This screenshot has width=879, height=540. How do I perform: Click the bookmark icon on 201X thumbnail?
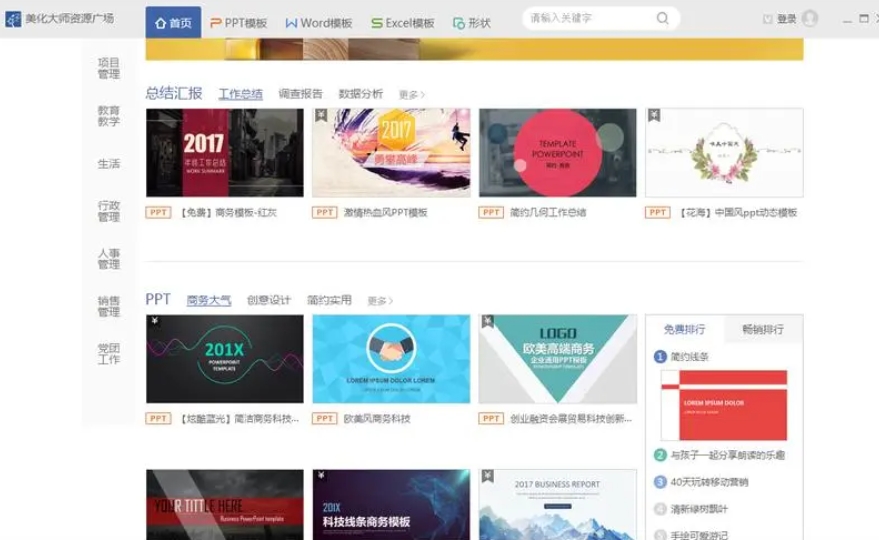click(x=154, y=321)
